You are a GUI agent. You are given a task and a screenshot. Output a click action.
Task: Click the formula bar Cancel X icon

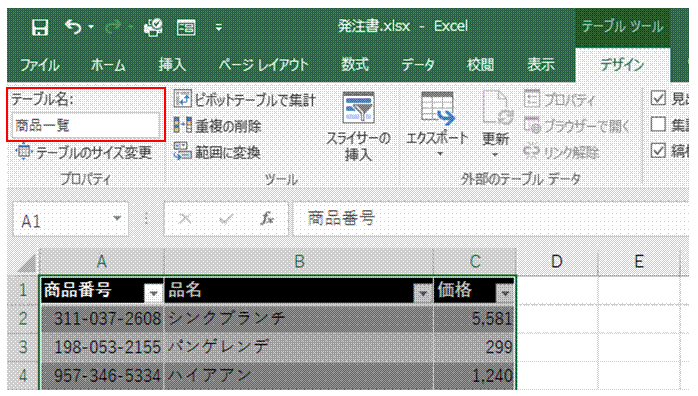[185, 219]
